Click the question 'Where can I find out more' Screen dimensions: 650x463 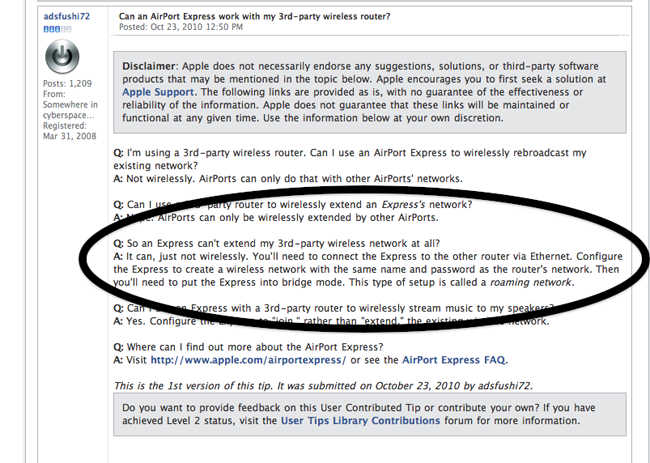255,347
